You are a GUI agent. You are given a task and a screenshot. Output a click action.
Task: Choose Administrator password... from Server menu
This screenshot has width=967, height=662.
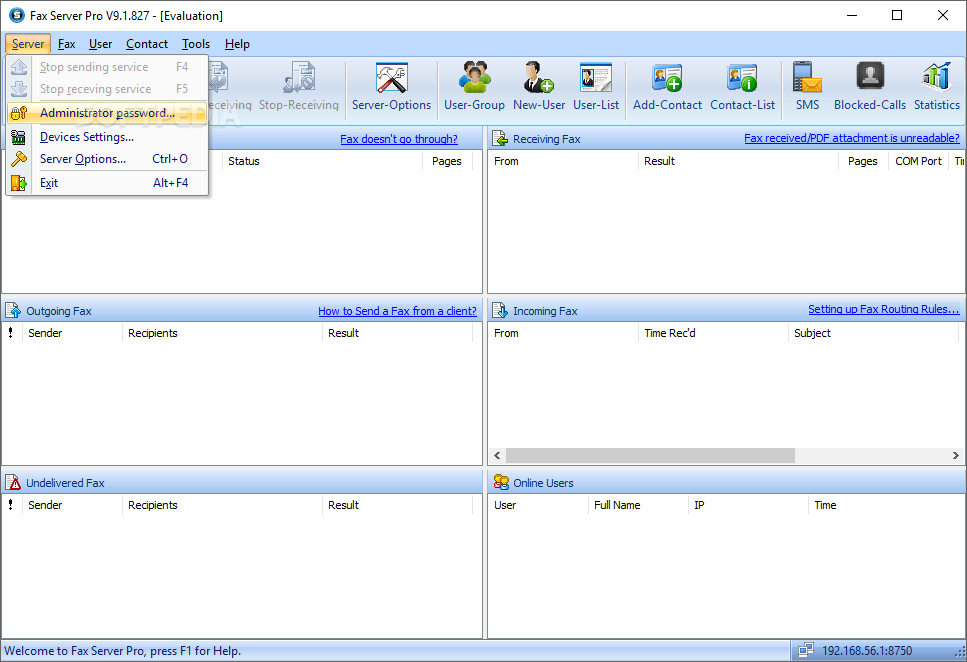[107, 113]
